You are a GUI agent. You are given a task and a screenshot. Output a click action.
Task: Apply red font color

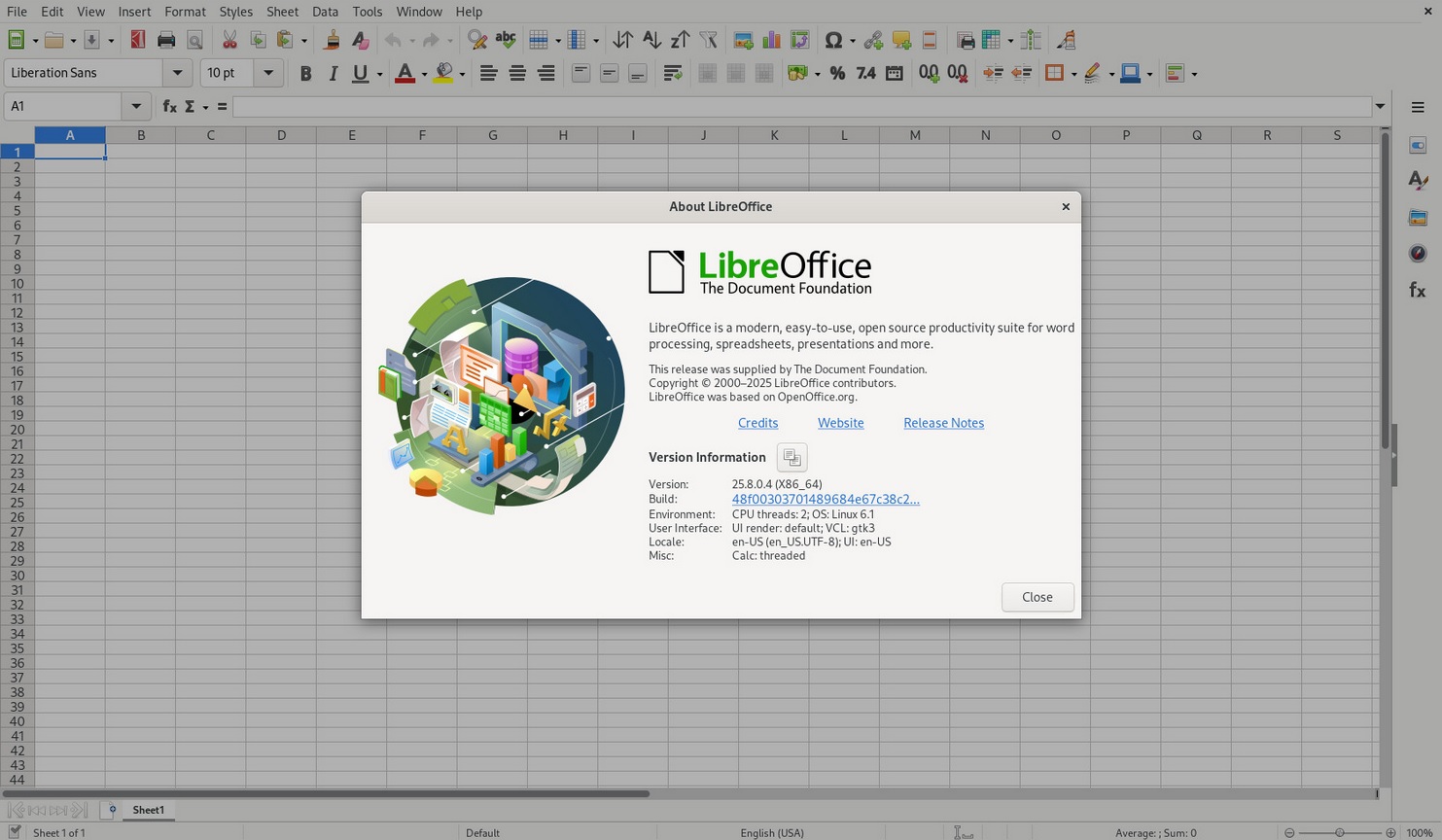coord(405,73)
